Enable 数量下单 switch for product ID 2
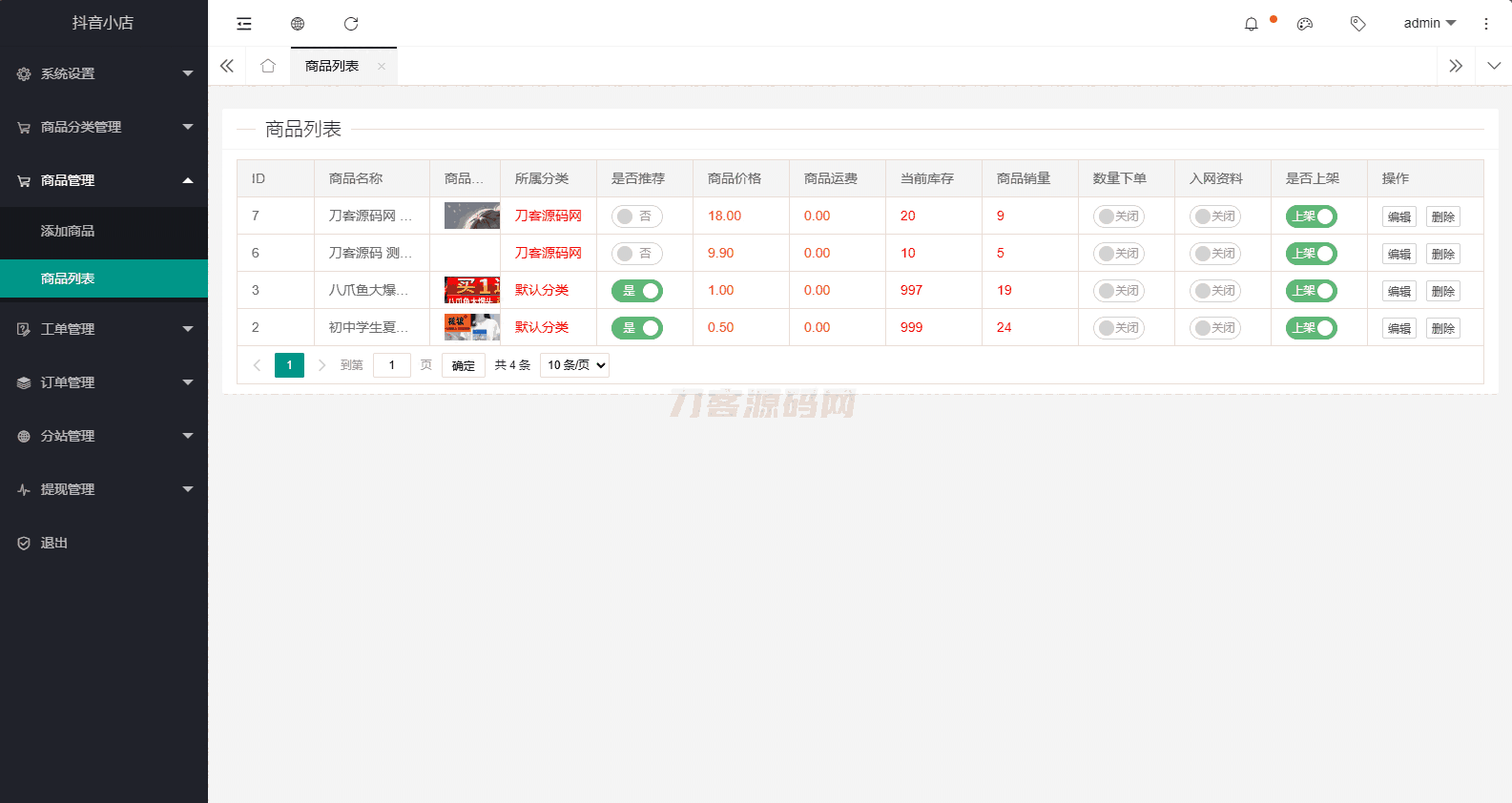 (1119, 328)
